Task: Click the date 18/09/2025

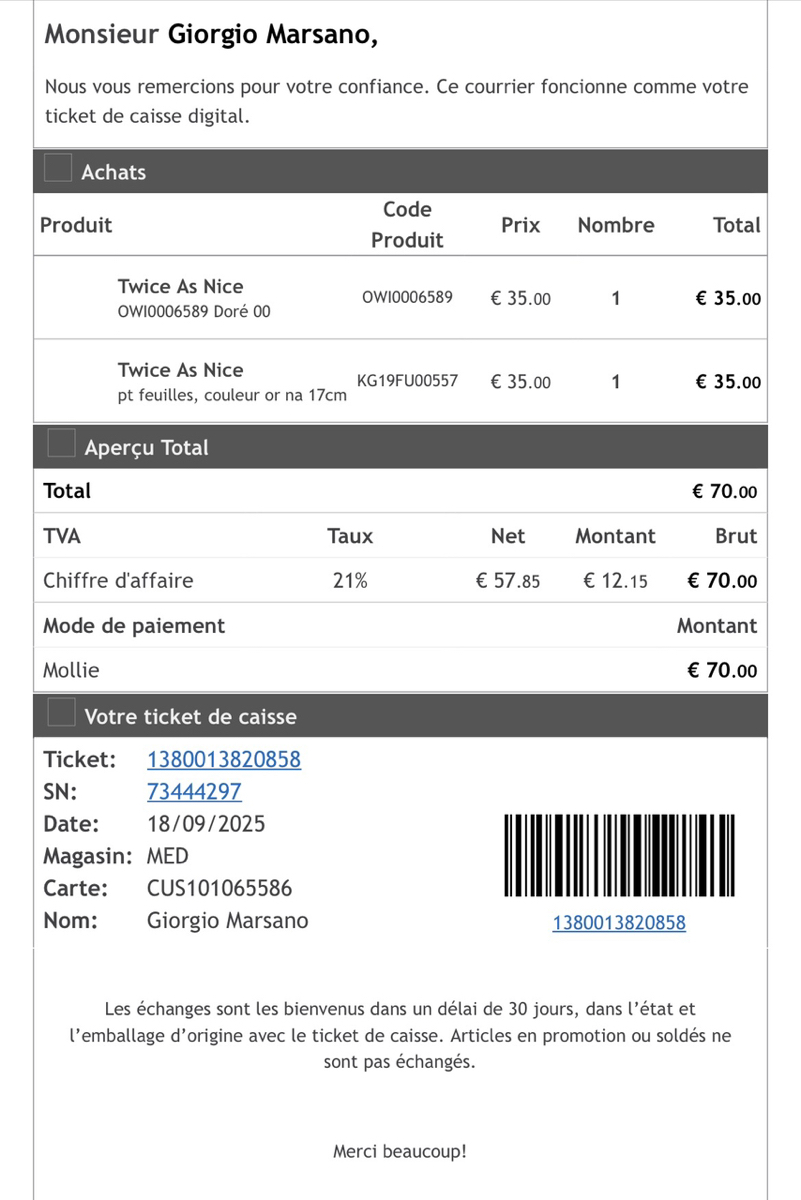Action: (x=207, y=825)
